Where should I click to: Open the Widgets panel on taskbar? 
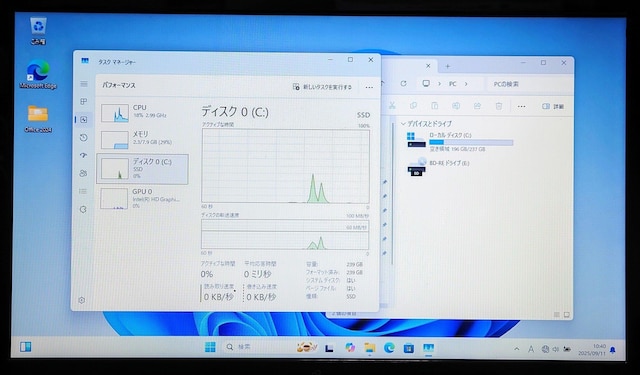point(25,347)
